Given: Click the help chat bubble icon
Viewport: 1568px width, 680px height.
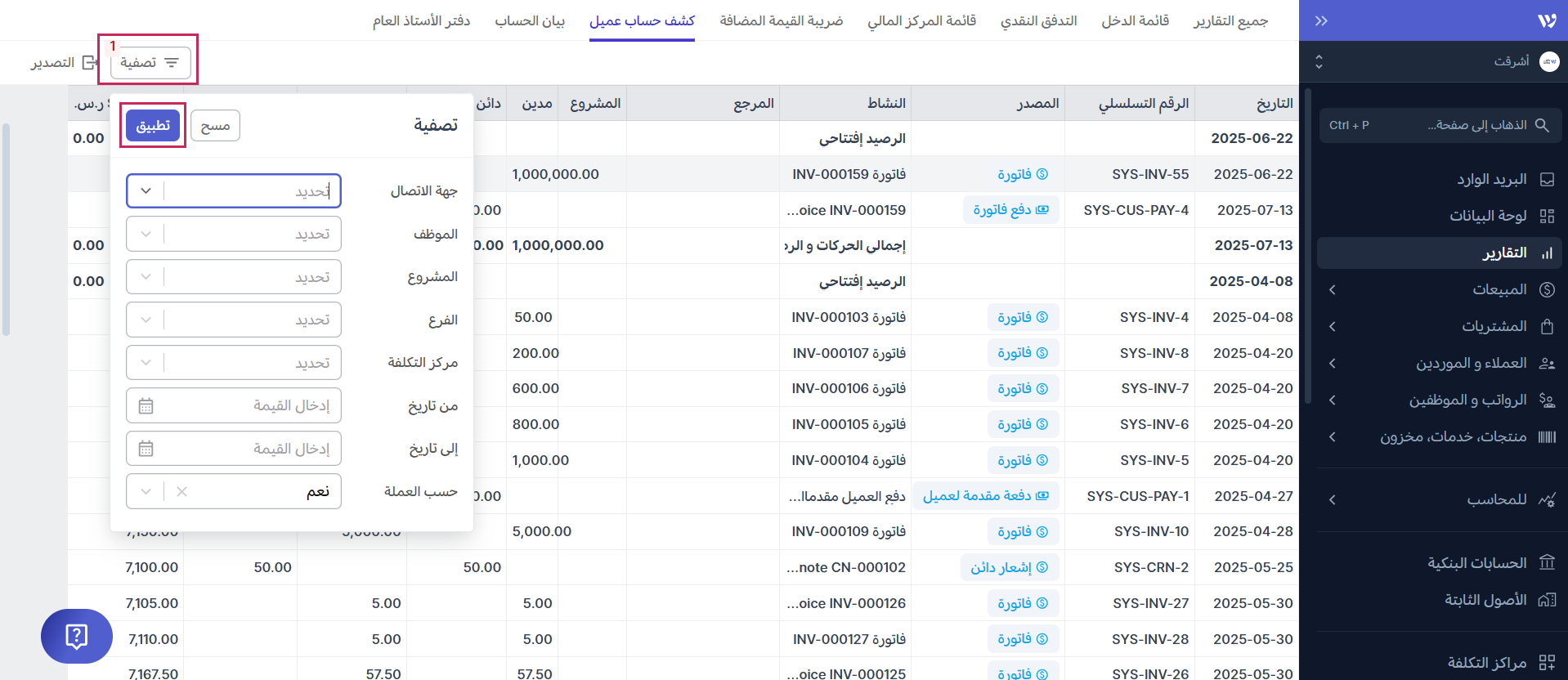Looking at the screenshot, I should click(x=76, y=636).
